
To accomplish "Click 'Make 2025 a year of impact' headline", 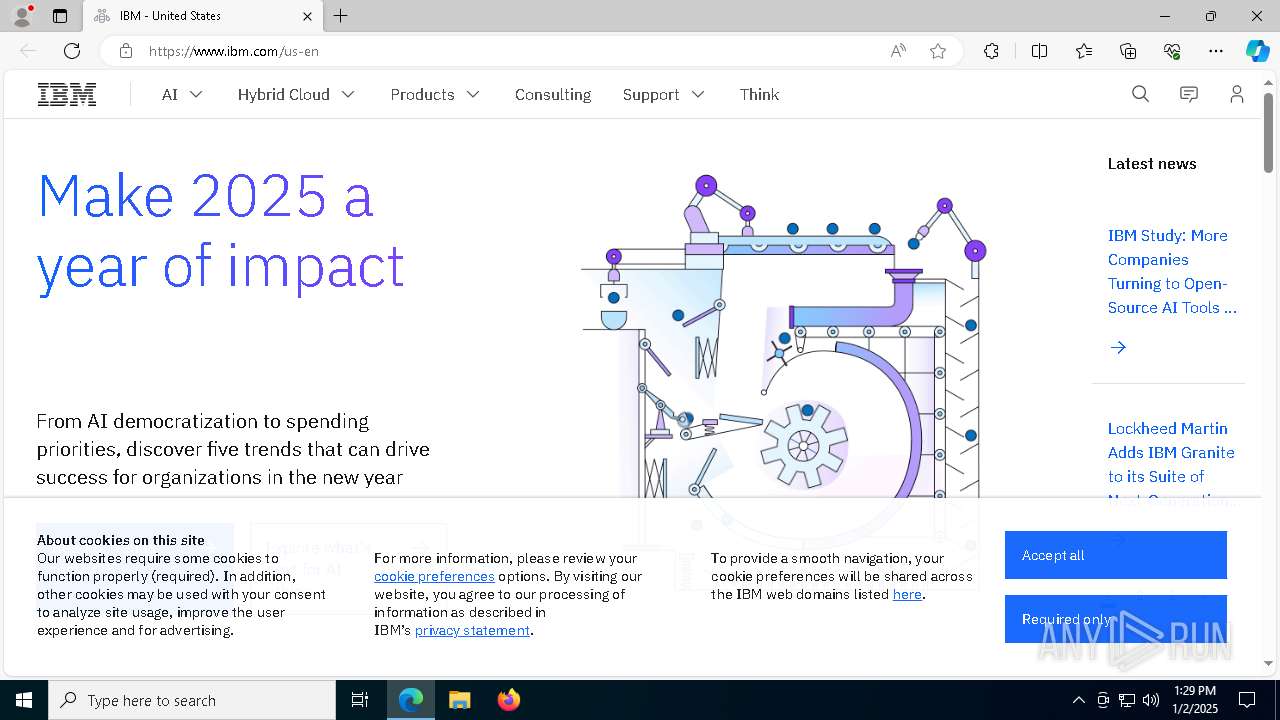I will point(221,231).
